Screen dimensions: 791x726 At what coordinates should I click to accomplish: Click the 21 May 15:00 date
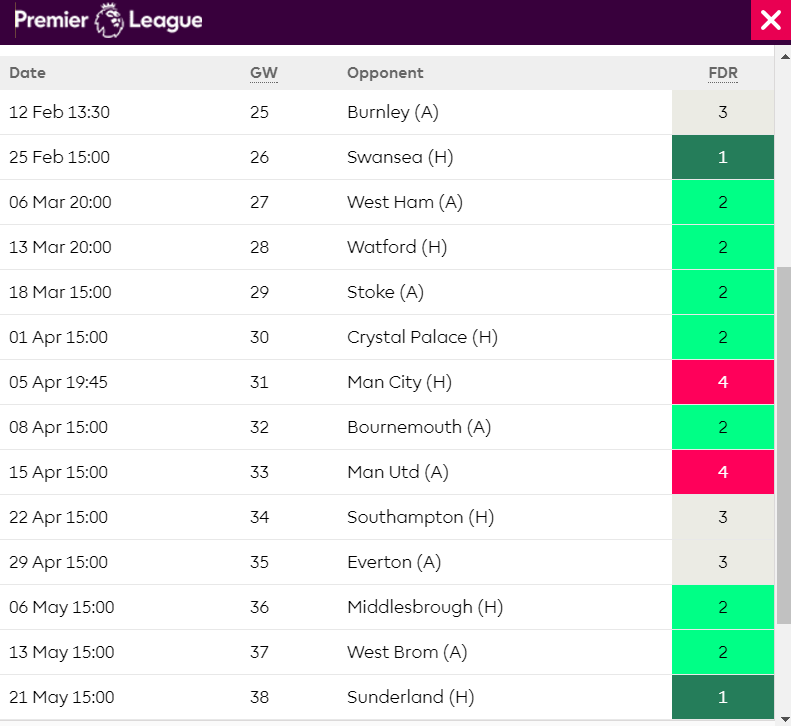[61, 697]
